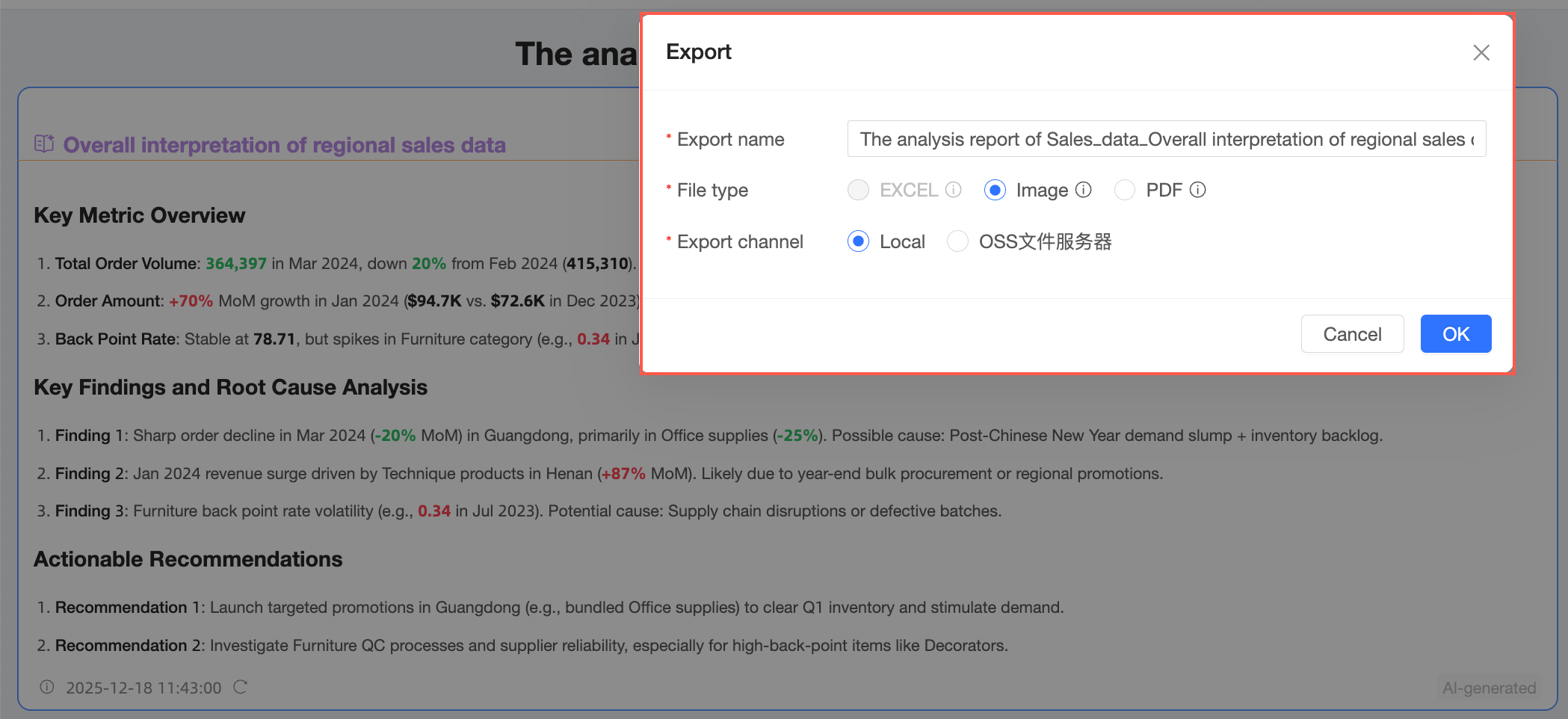Screen dimensions: 1568x719
Task: Click the '364,397' order volume value
Action: click(236, 263)
